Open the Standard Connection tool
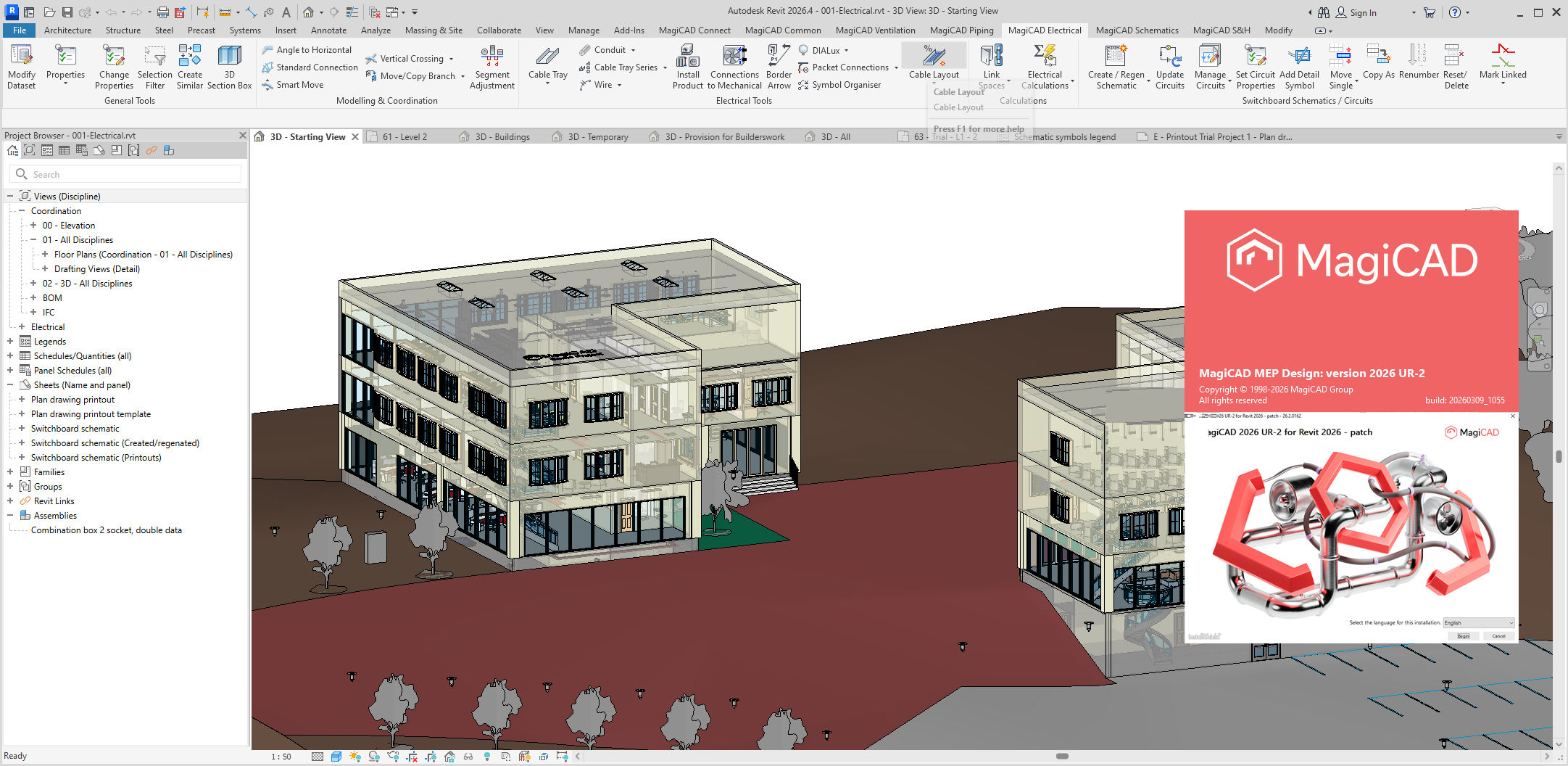 pyautogui.click(x=310, y=67)
